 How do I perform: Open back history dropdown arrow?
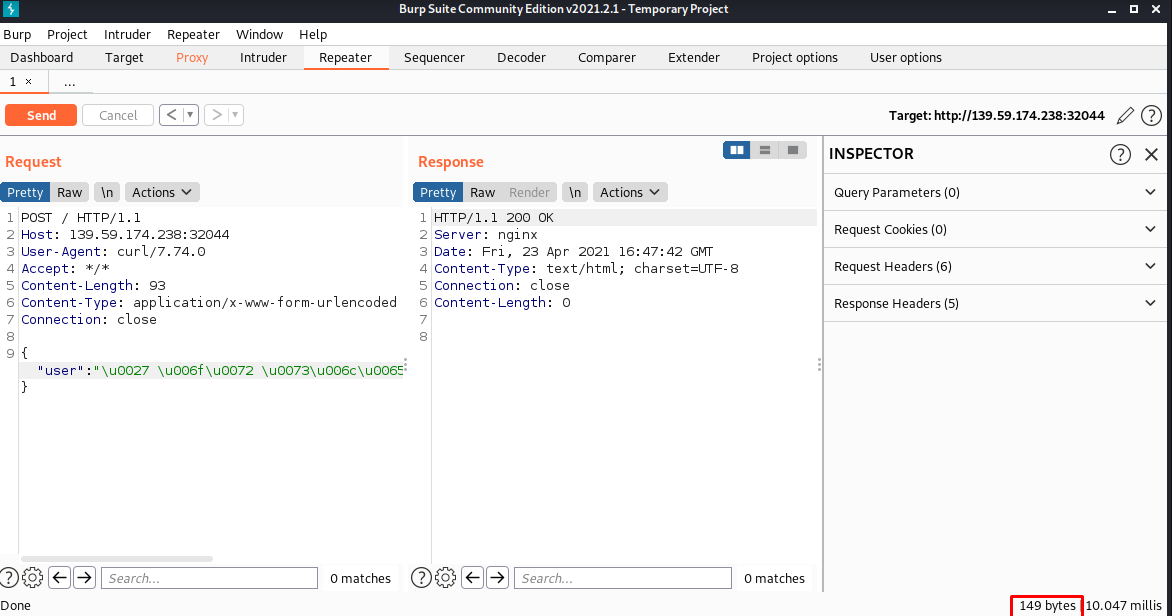(190, 115)
